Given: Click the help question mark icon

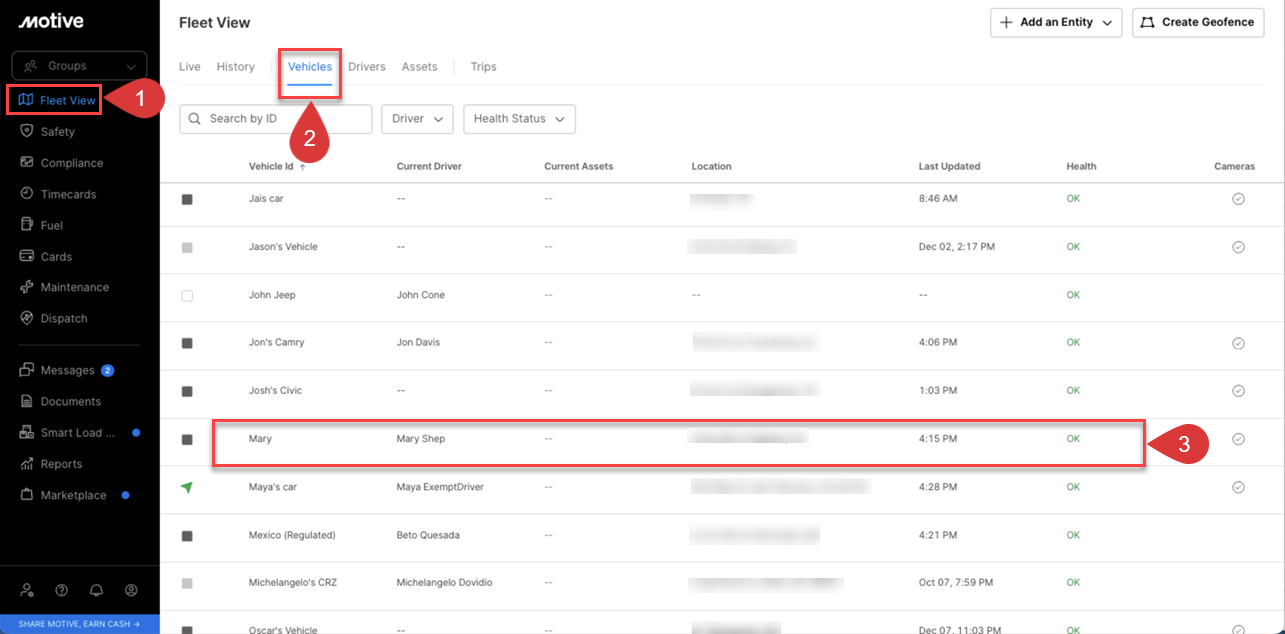Looking at the screenshot, I should coord(62,590).
